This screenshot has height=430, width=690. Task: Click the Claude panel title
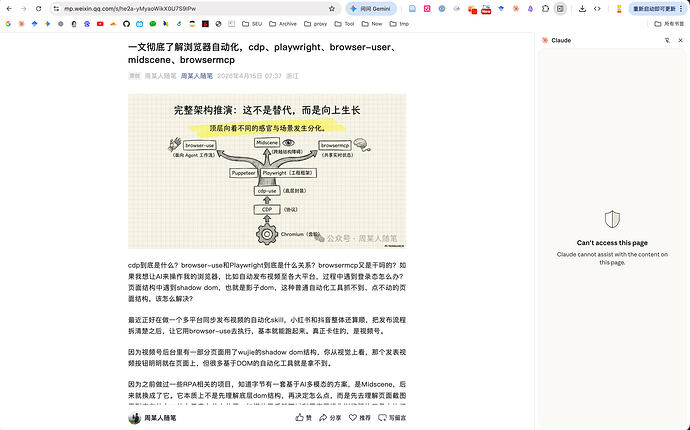[561, 40]
